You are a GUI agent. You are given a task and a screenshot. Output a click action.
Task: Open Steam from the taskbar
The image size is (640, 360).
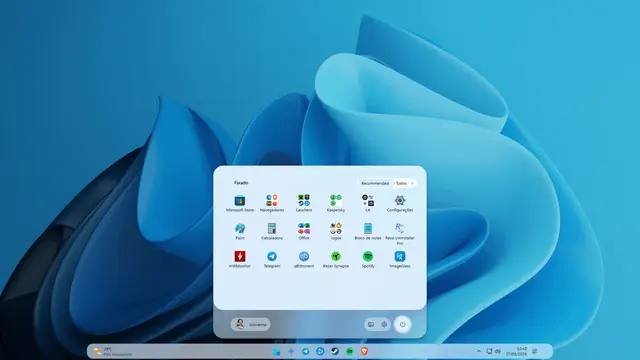335,351
